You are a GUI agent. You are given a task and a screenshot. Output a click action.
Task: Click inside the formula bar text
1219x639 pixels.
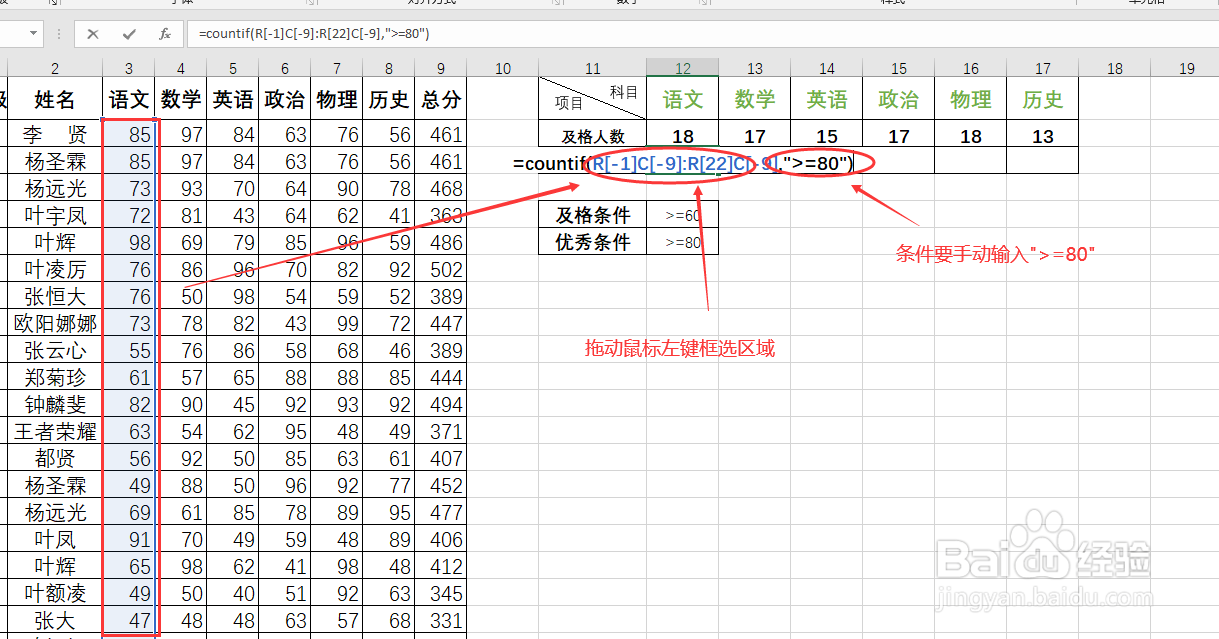pyautogui.click(x=314, y=34)
